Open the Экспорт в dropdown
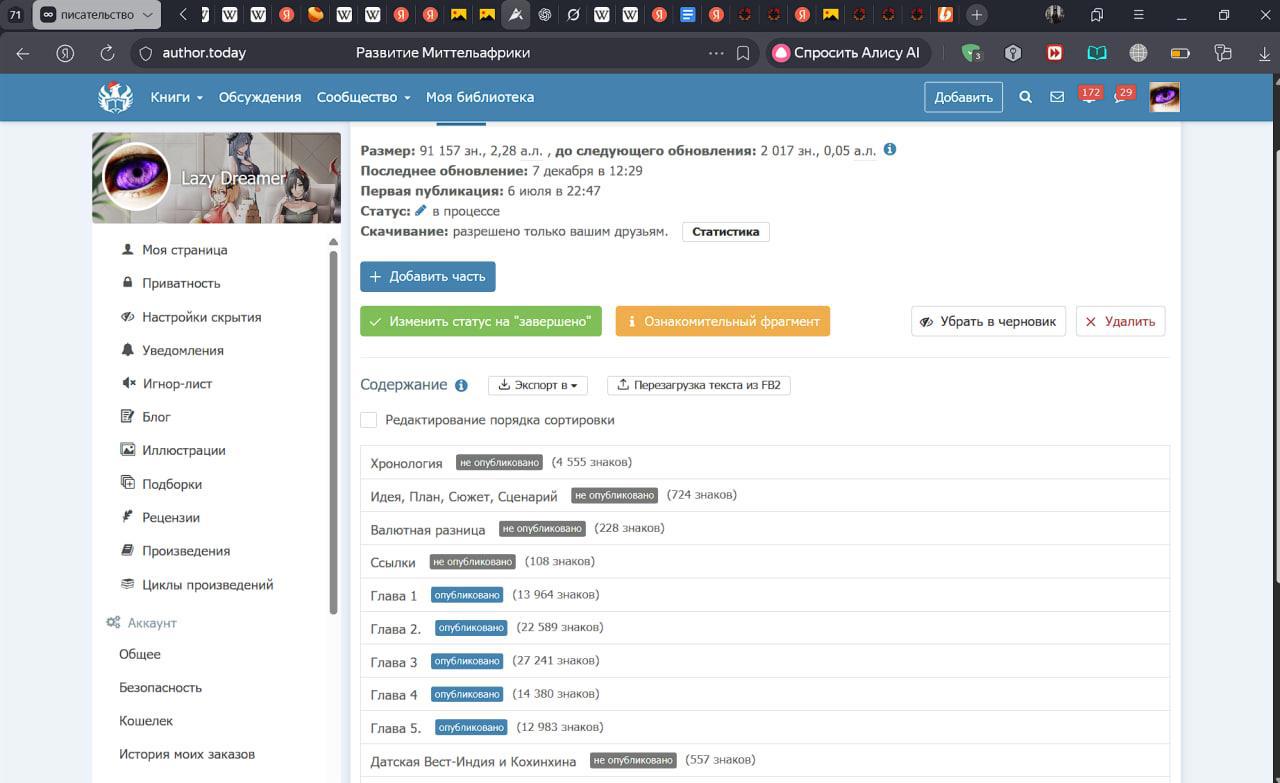This screenshot has height=783, width=1280. pos(537,385)
